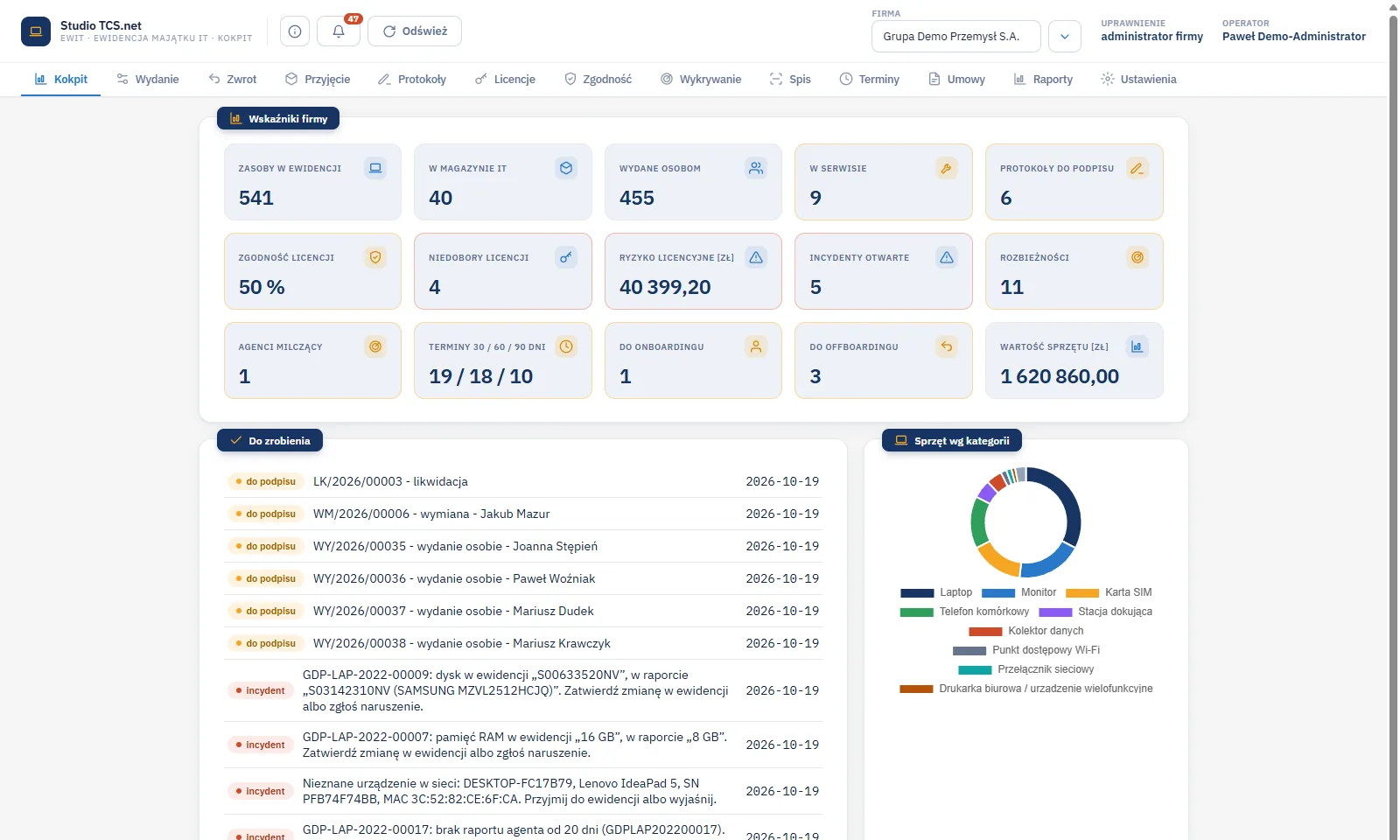Switch to the Kokpit tab
Viewport: 1400px width, 840px height.
pos(61,79)
